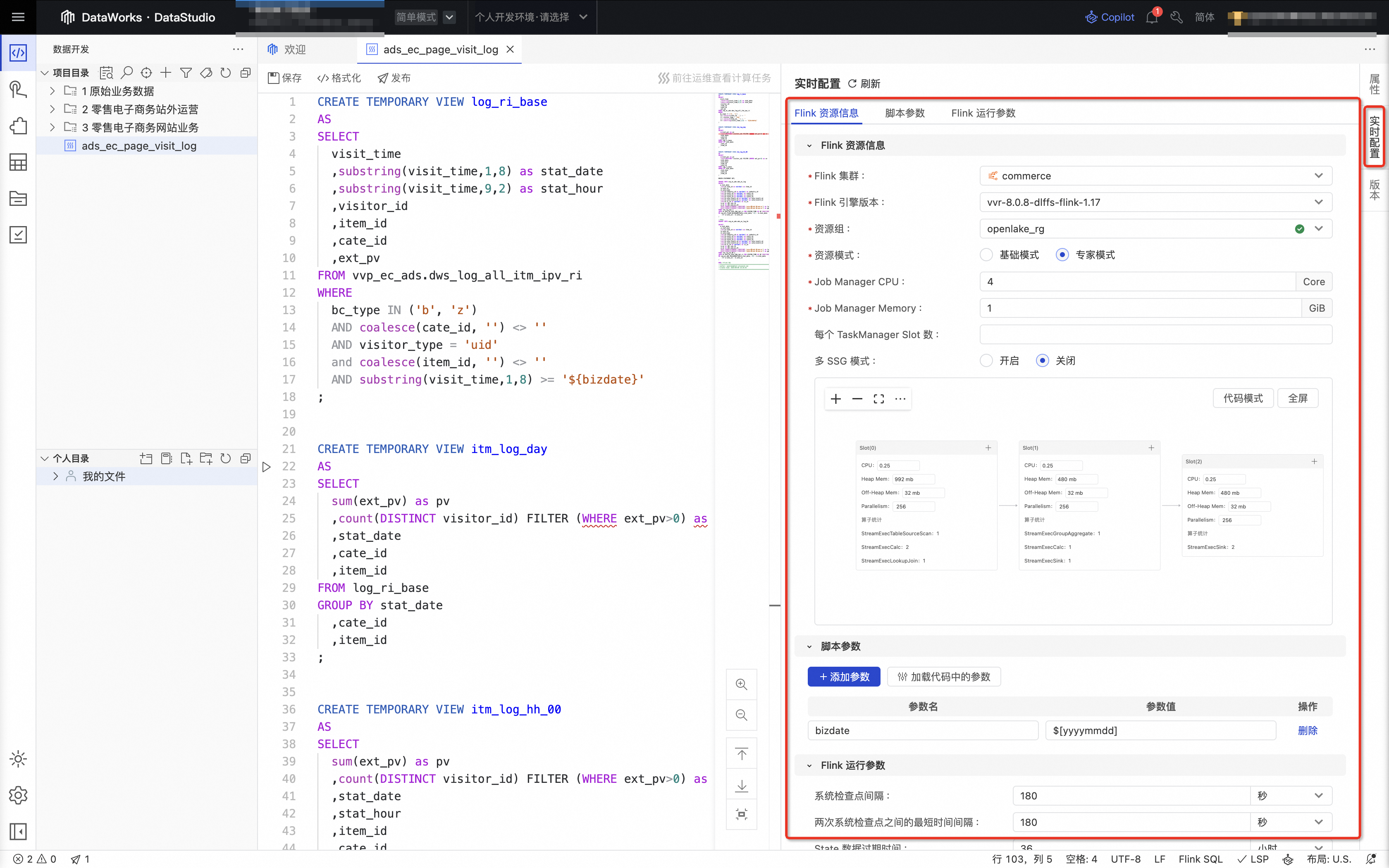1389x868 pixels.
Task: Open the 属性 side tab
Action: point(1375,84)
